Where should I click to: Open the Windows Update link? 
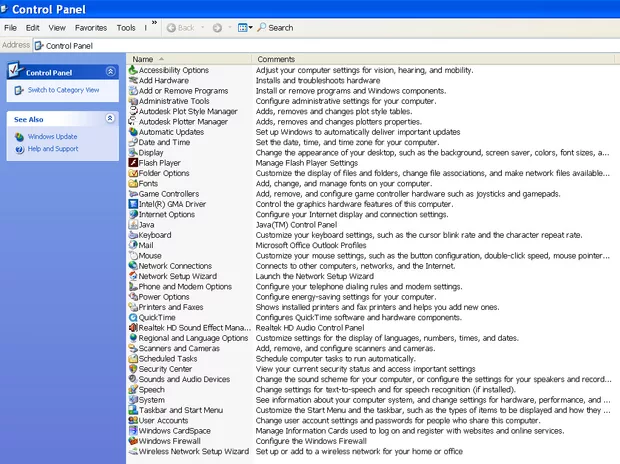pos(52,136)
